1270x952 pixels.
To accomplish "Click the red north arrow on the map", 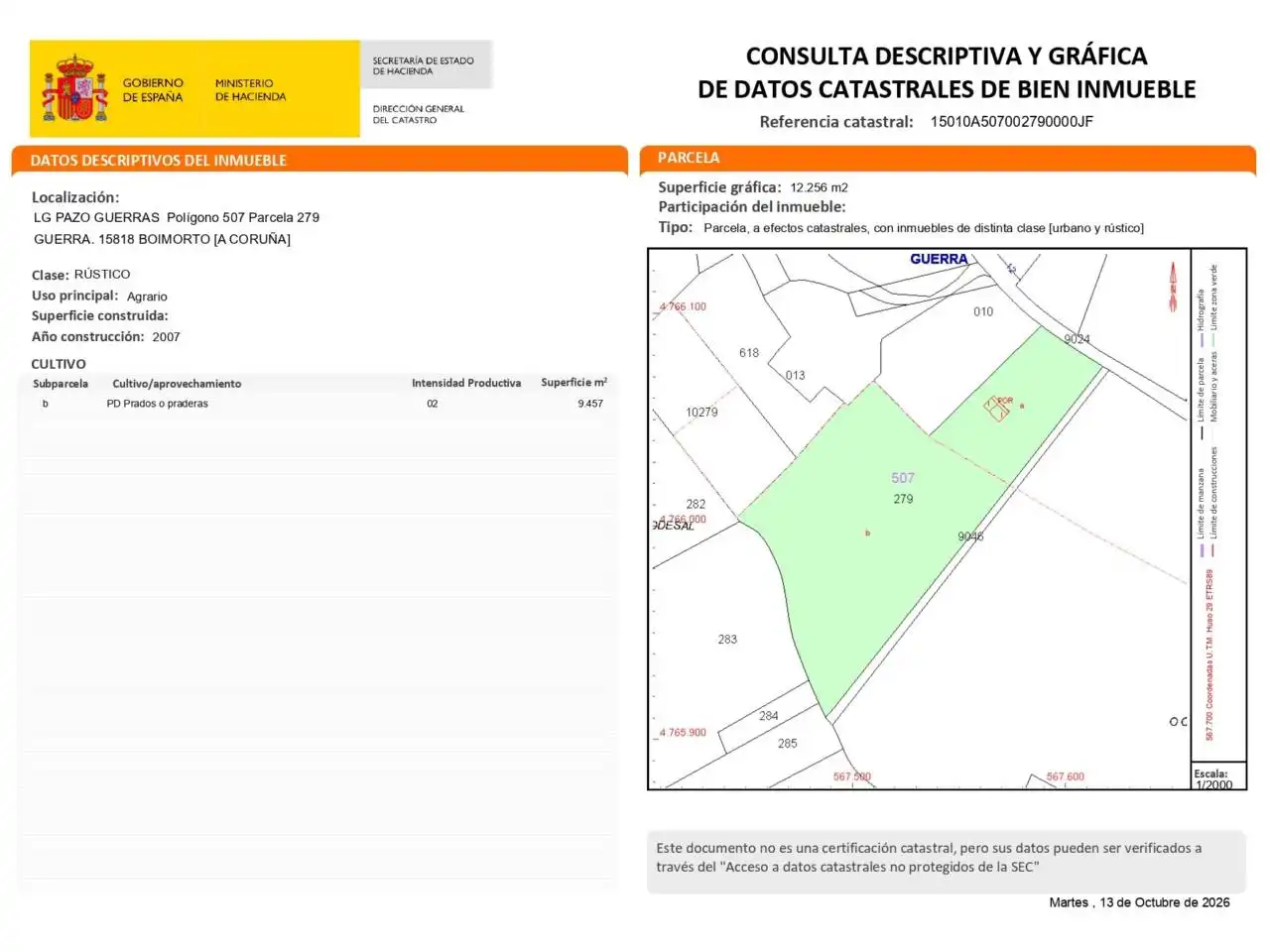I will [x=1173, y=287].
